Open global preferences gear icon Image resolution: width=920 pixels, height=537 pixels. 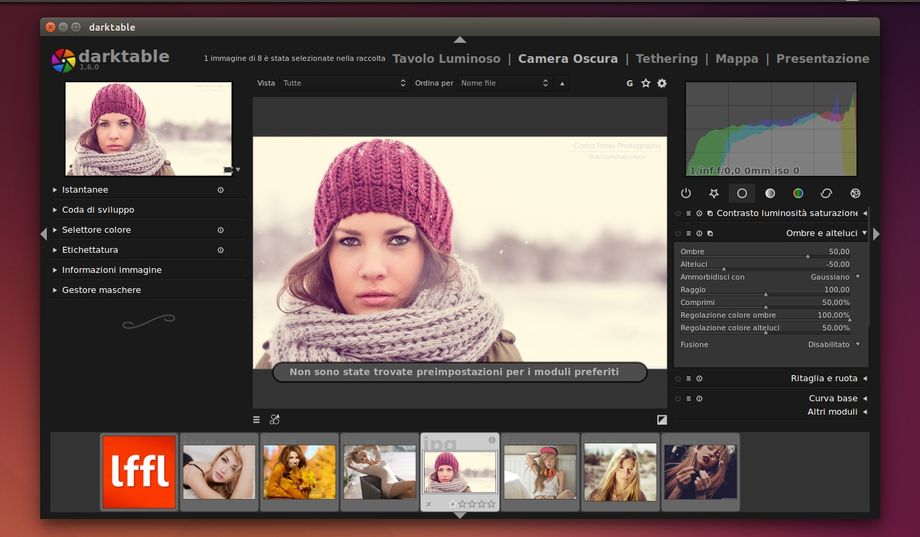(661, 83)
